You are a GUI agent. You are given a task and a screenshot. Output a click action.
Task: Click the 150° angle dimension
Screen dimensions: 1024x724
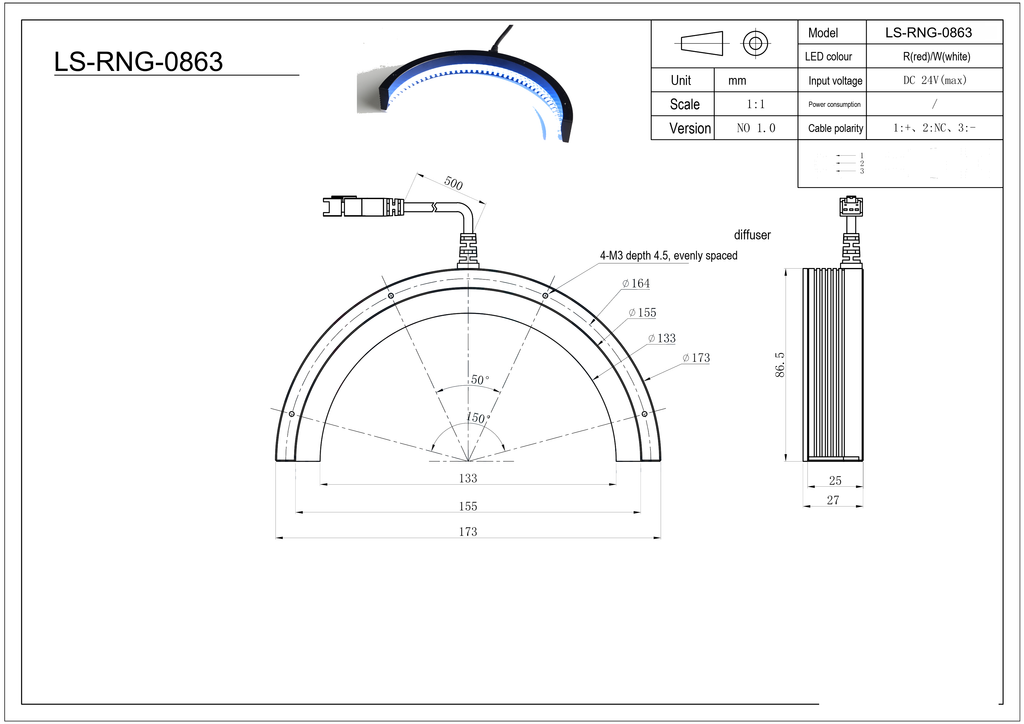(478, 418)
